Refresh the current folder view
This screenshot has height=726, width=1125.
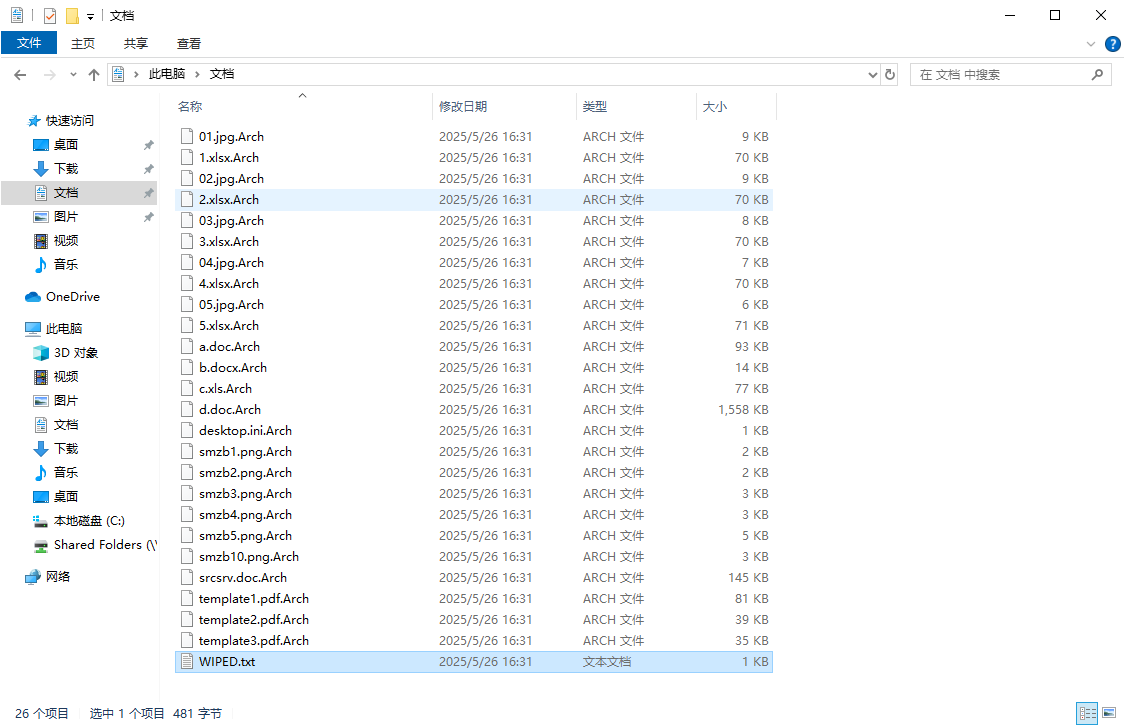[890, 74]
